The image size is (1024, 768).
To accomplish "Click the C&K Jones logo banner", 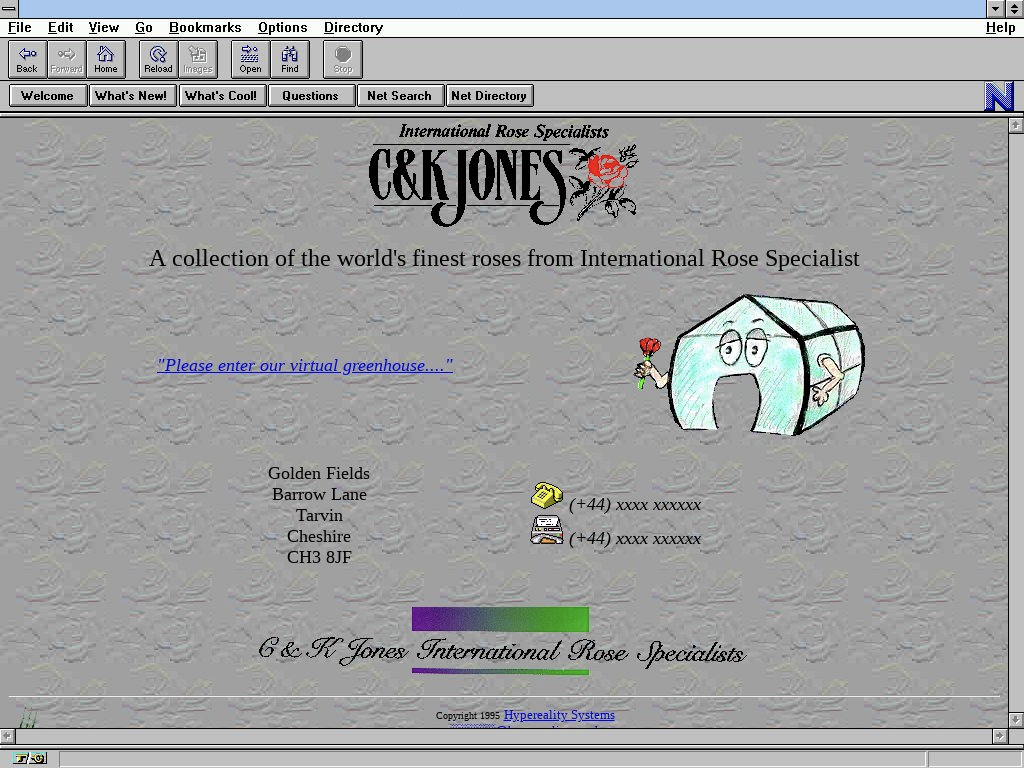I will tap(503, 174).
